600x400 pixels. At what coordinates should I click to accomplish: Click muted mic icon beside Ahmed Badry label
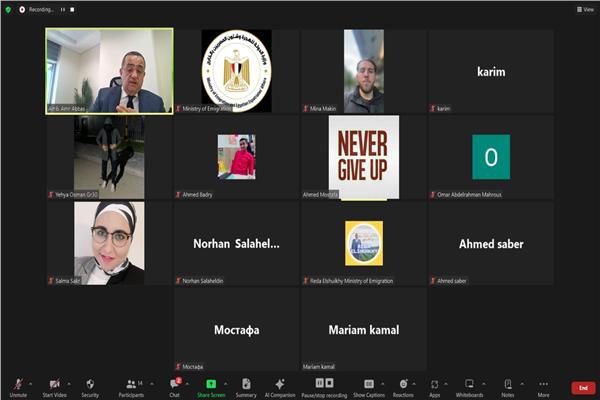click(x=178, y=194)
